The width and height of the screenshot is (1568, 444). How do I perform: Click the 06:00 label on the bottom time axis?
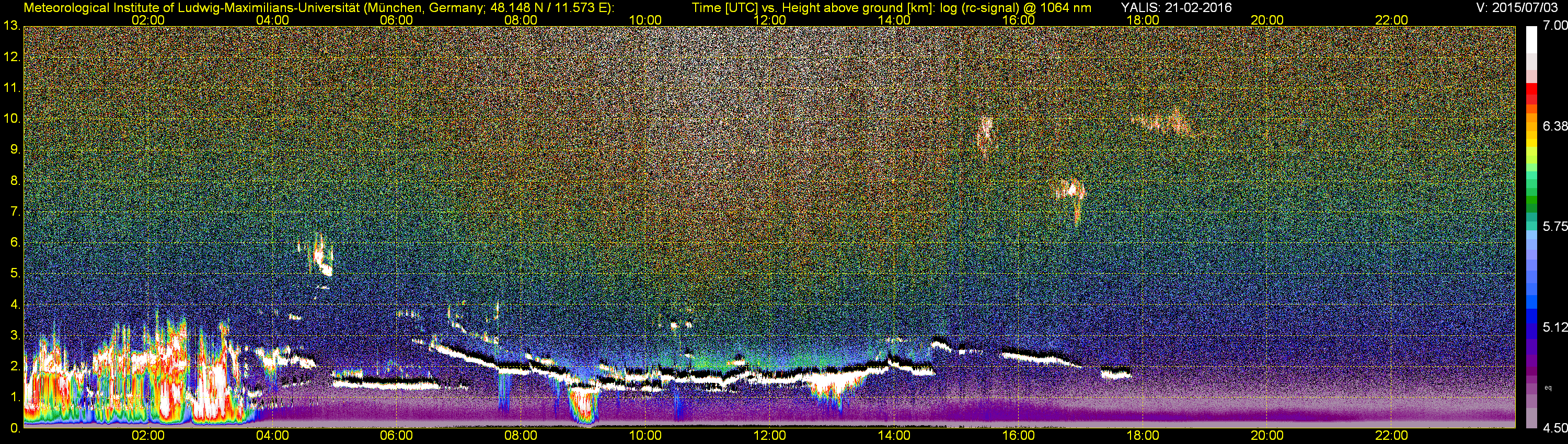[x=396, y=436]
